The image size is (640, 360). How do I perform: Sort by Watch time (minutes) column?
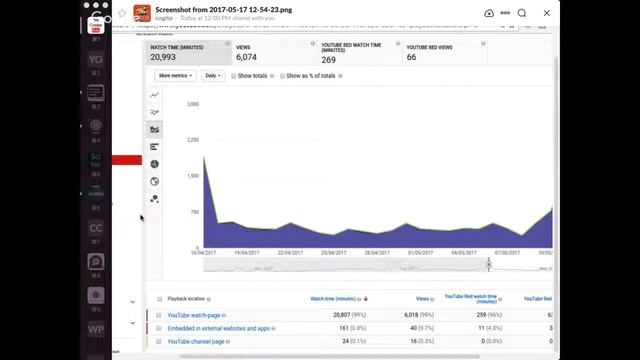point(333,299)
